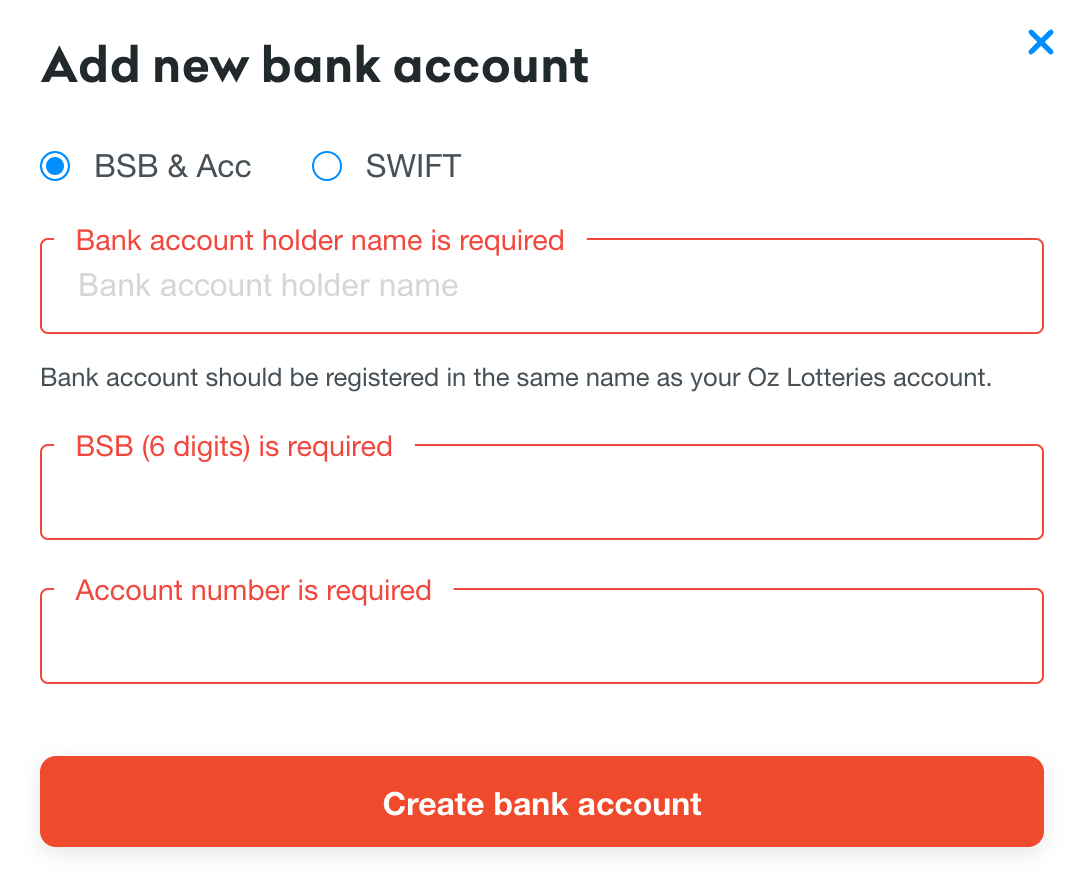Image resolution: width=1090 pixels, height=878 pixels.
Task: Click the filled blue dot in the BSB & Acc radio
Action: 55,166
